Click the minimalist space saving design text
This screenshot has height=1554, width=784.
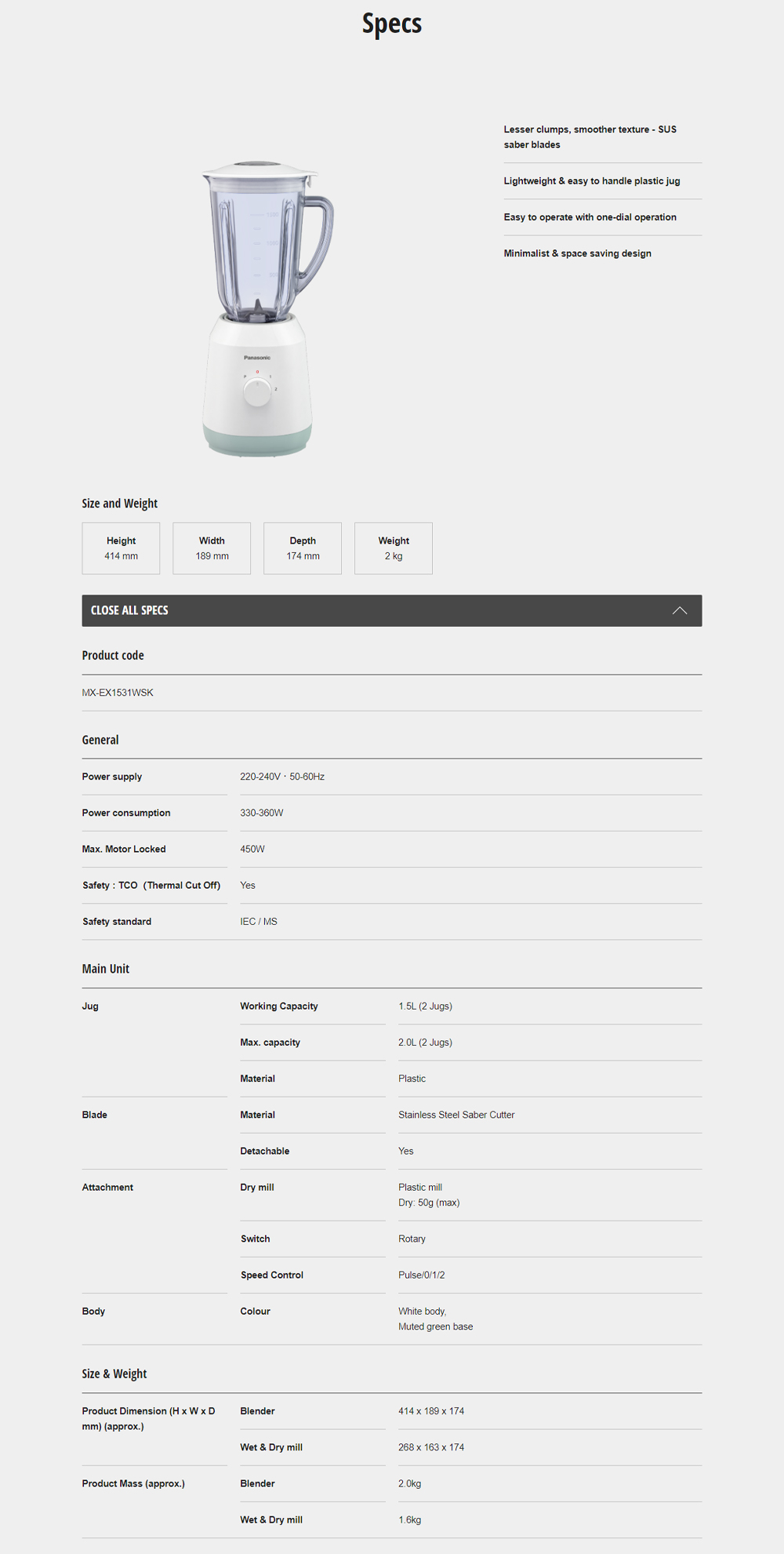(577, 253)
